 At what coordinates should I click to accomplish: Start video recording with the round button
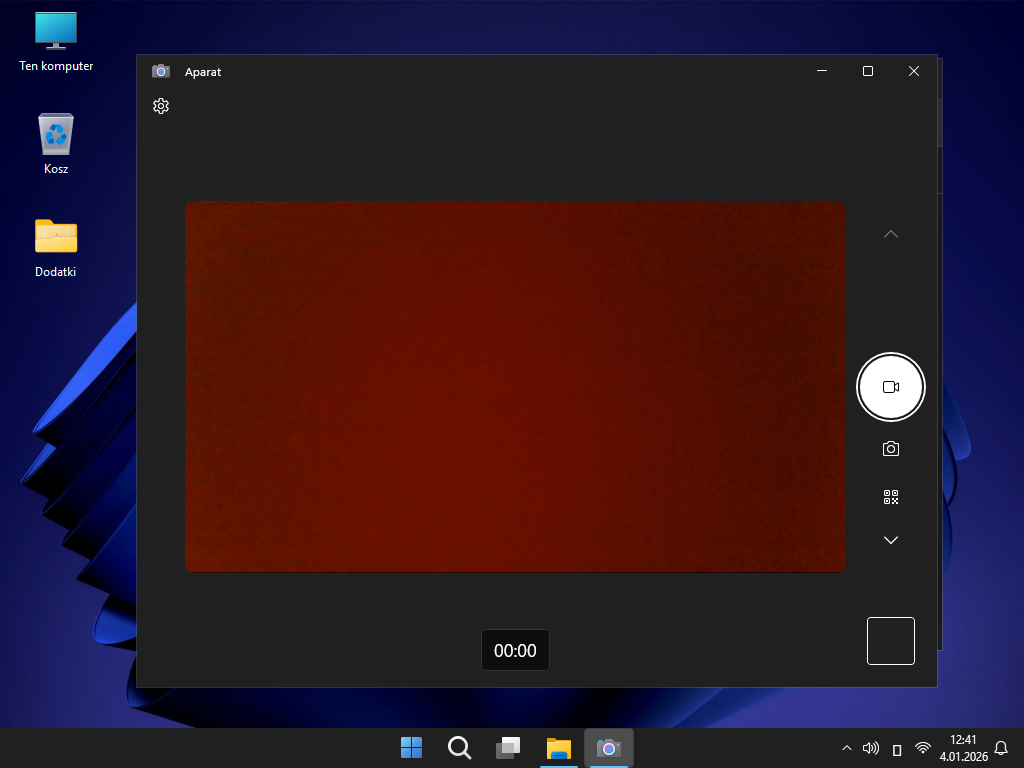pyautogui.click(x=891, y=387)
